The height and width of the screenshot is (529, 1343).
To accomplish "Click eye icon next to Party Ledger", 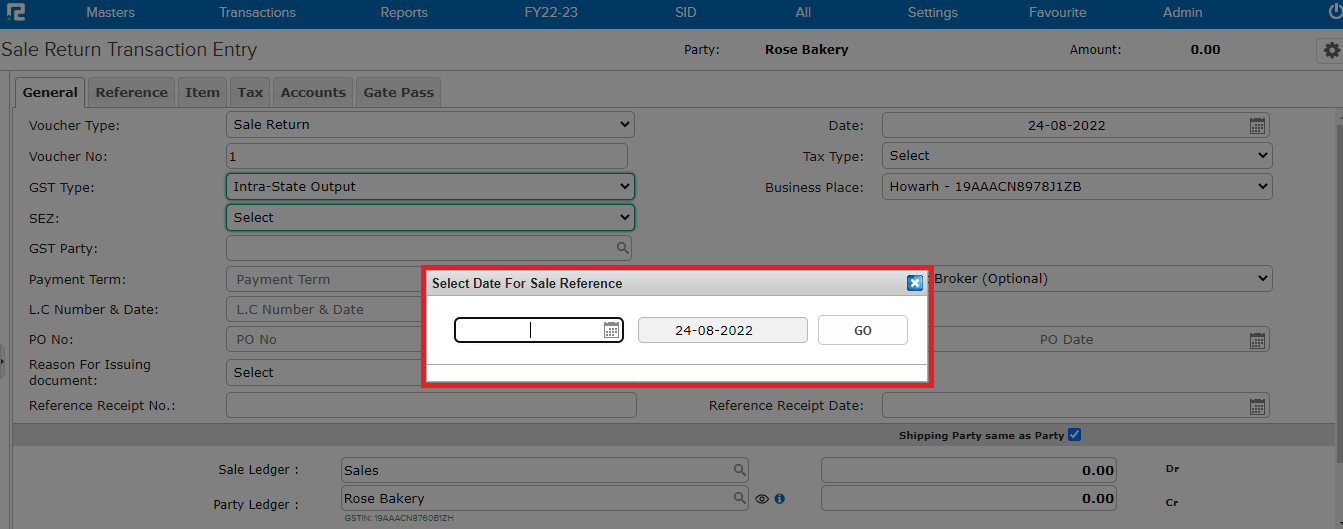I will coord(762,498).
